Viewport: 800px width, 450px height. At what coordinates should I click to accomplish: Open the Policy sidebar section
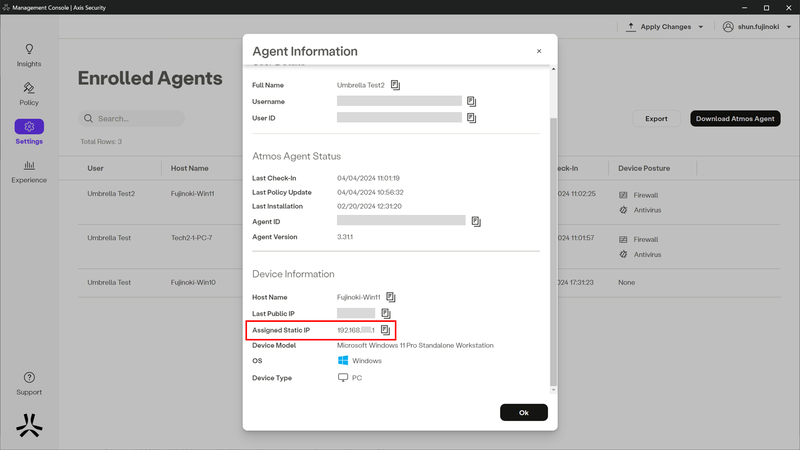pyautogui.click(x=29, y=94)
